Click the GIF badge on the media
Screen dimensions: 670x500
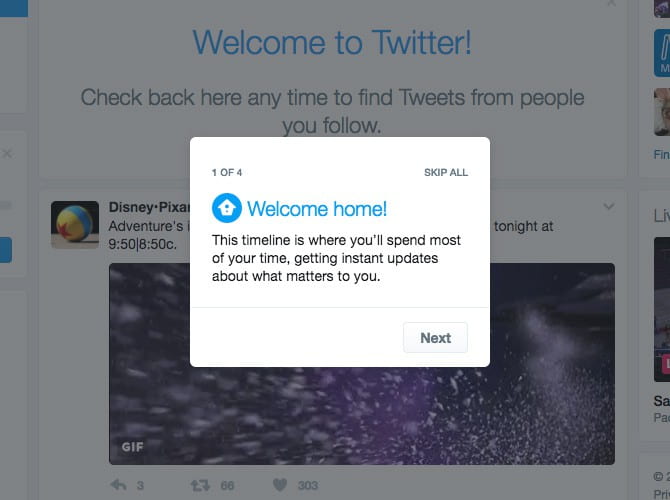(x=132, y=447)
